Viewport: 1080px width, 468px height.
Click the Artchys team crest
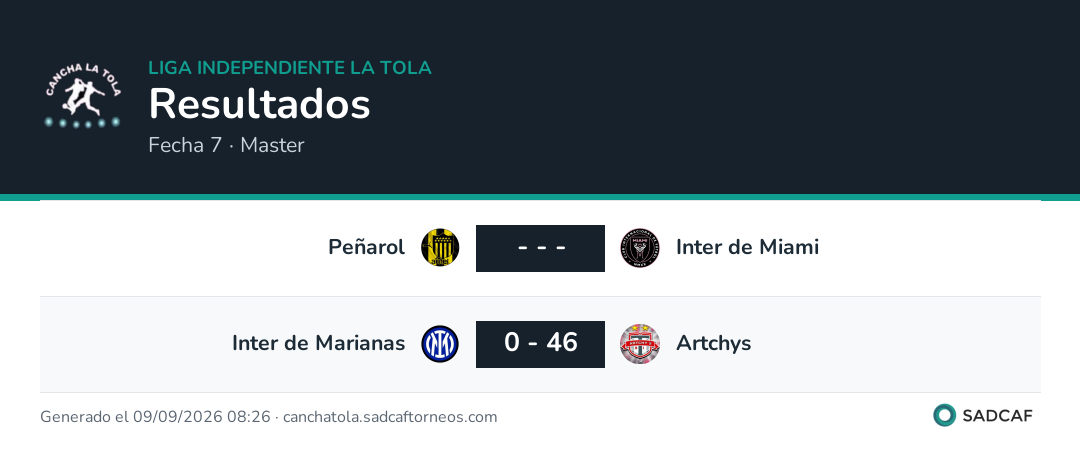coord(640,344)
